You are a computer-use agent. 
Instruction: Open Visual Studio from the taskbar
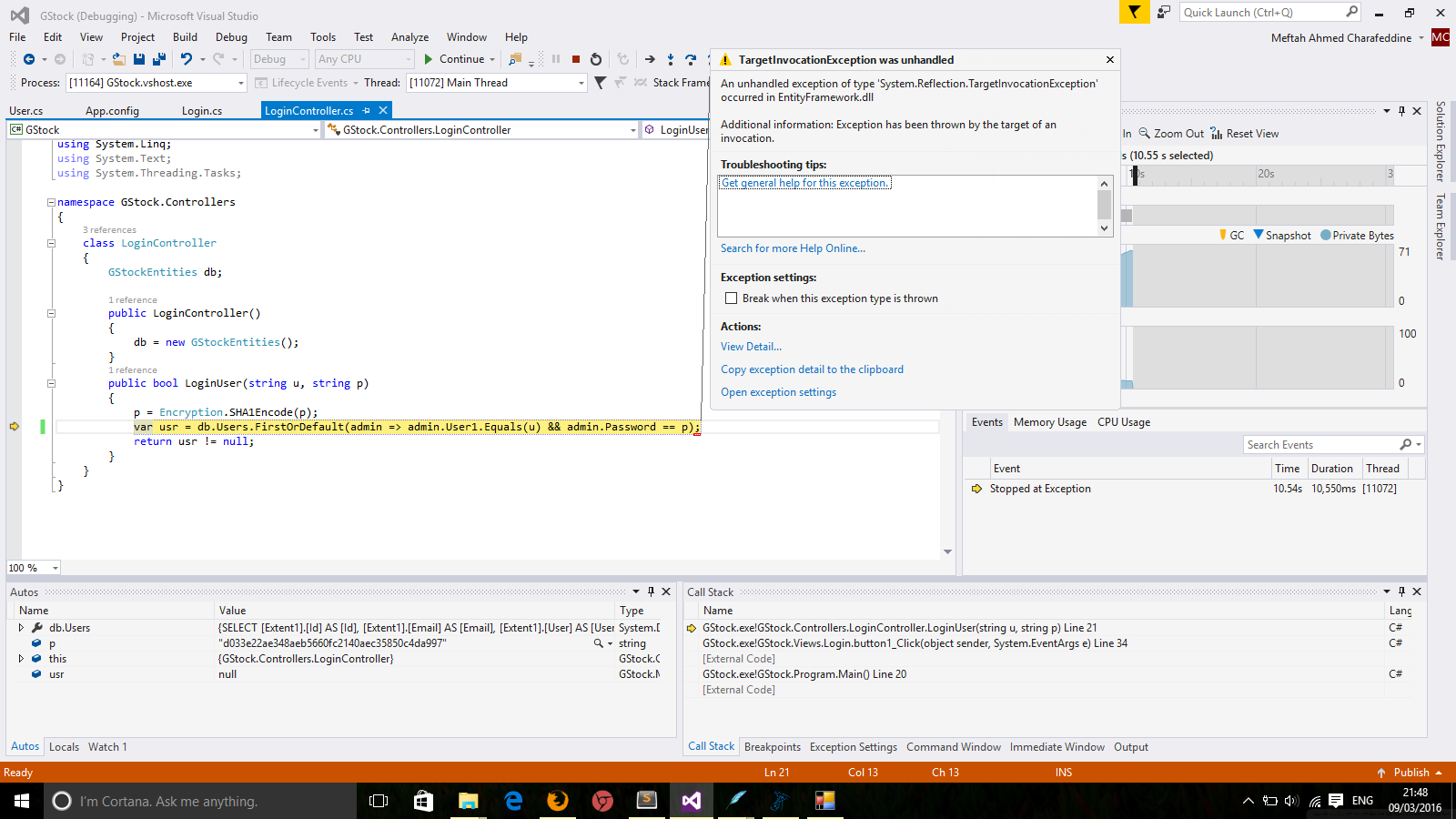(692, 801)
